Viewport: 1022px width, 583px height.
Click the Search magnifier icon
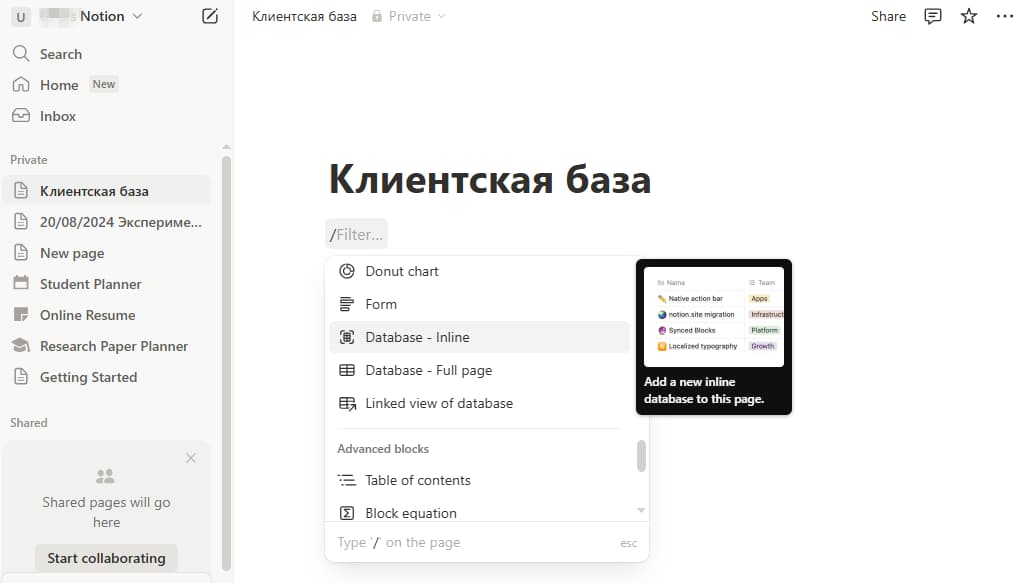[21, 53]
